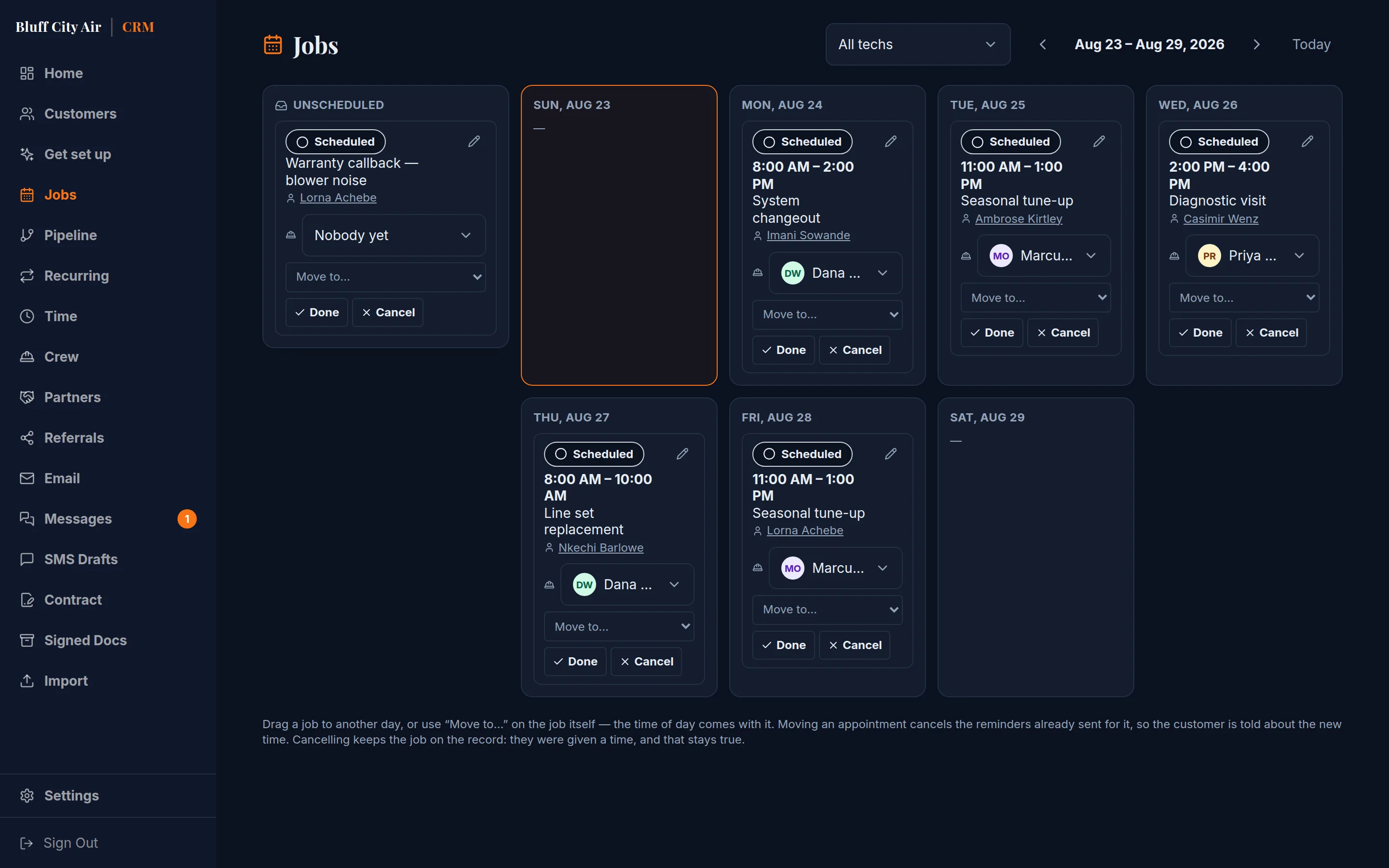The height and width of the screenshot is (868, 1389).
Task: Edit the Line set replacement job
Action: click(x=682, y=453)
